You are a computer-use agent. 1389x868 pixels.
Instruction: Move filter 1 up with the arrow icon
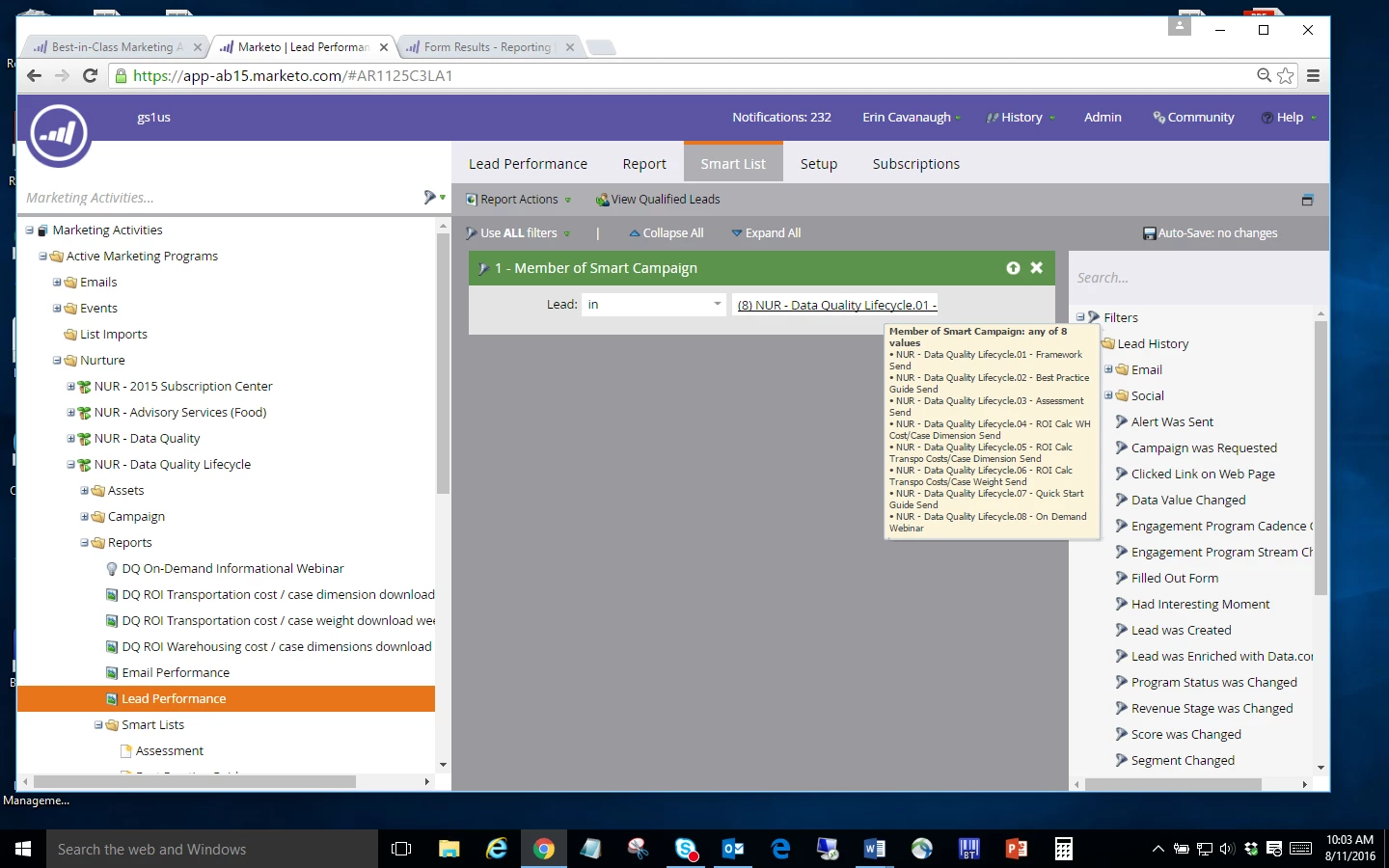coord(1013,268)
